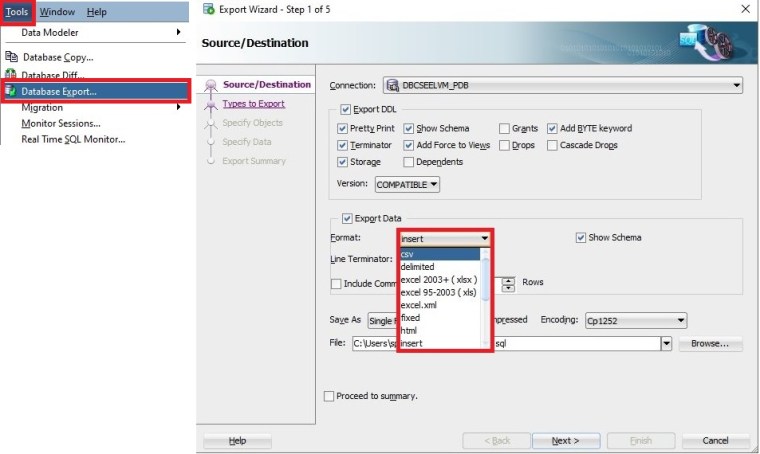Click the Next button
This screenshot has width=760, height=454.
pos(566,441)
